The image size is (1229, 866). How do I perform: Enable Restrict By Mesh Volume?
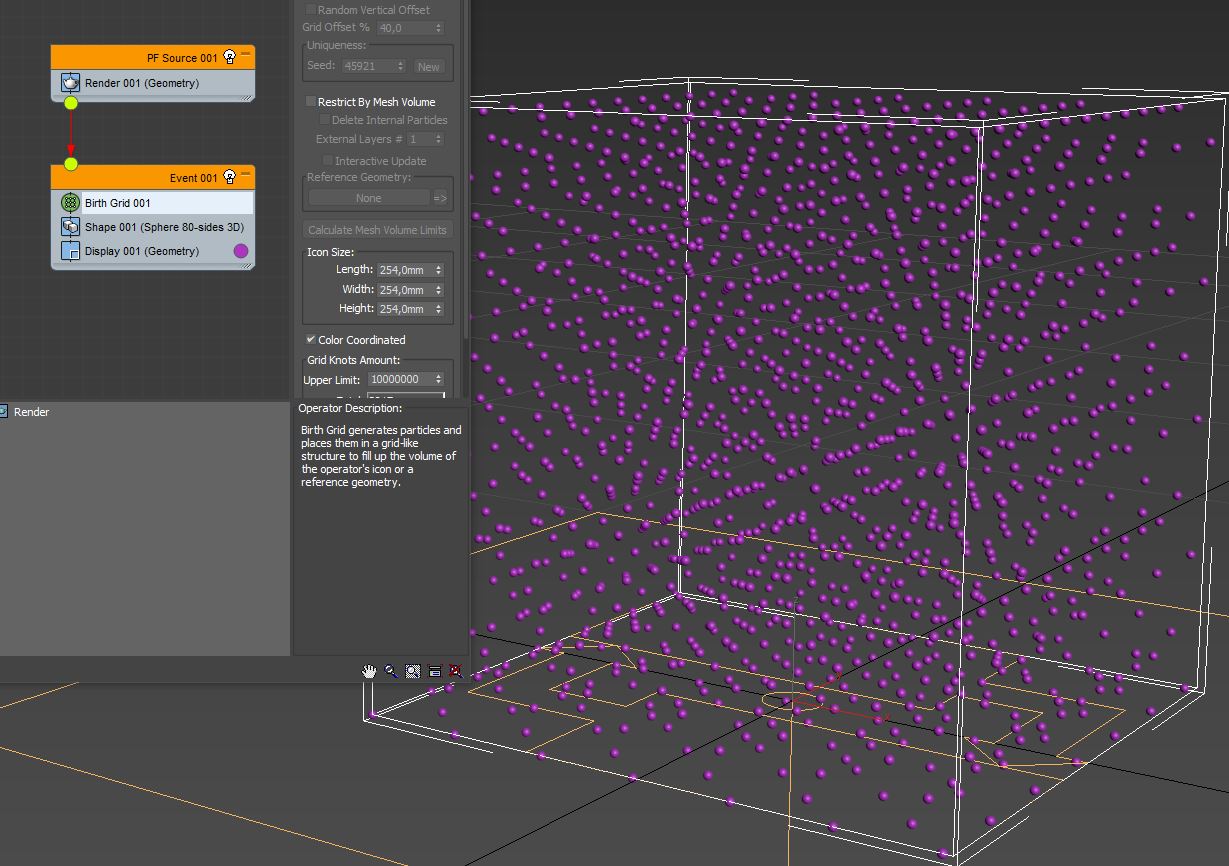[311, 101]
